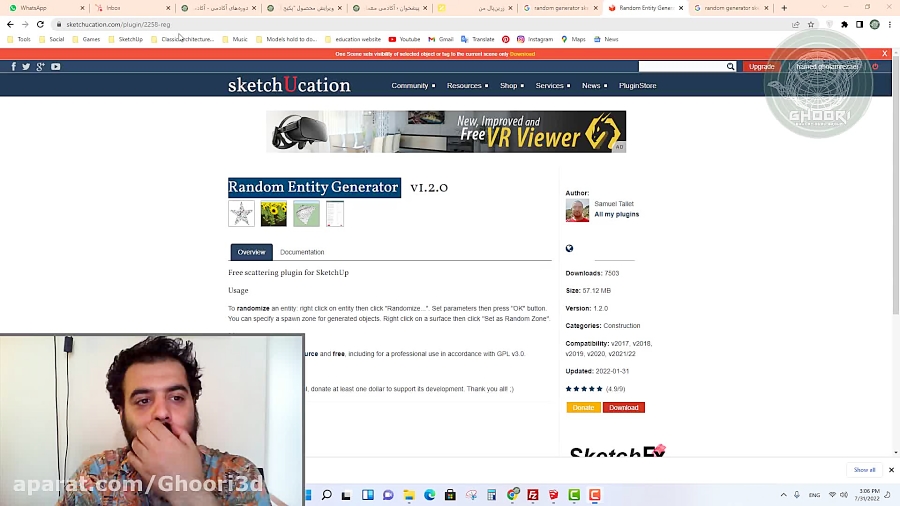Open Microsoft Store from the taskbar
Image resolution: width=900 pixels, height=506 pixels.
point(450,495)
